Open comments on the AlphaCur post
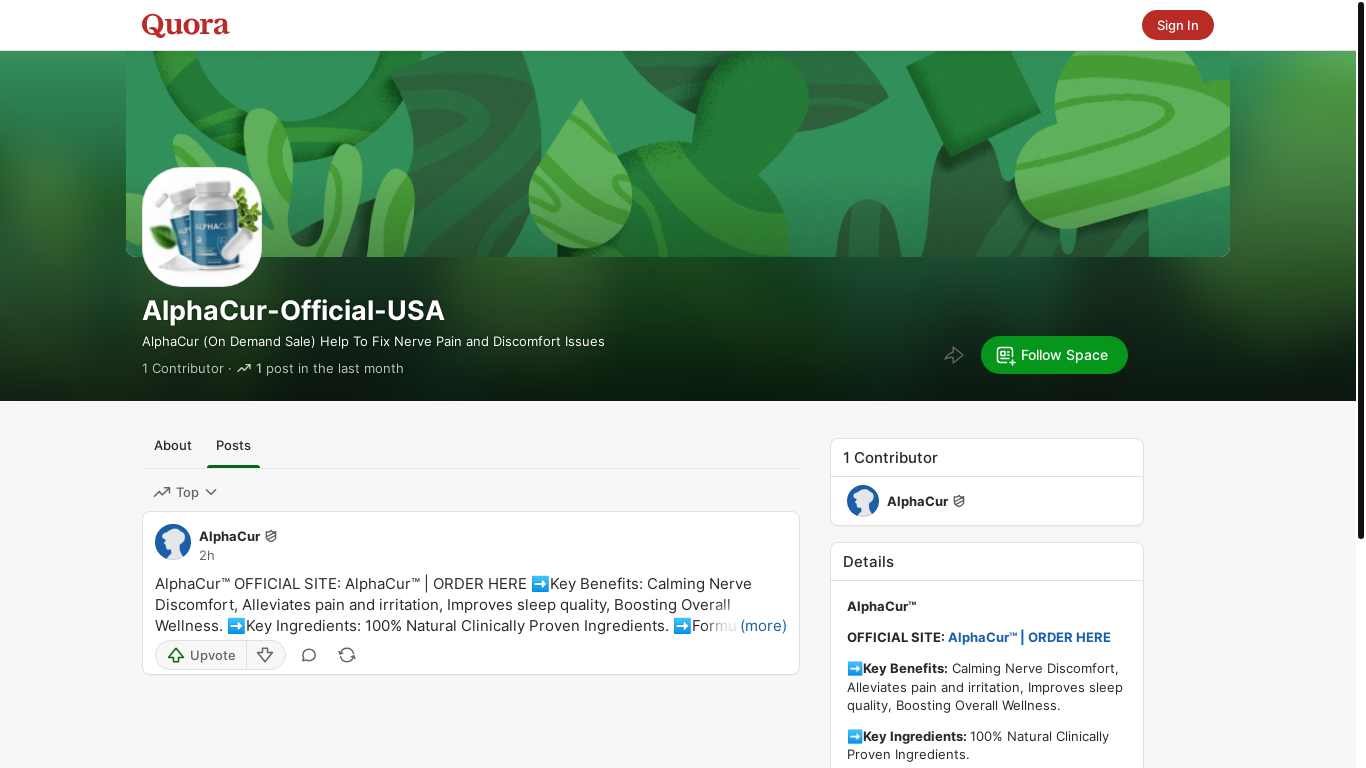The height and width of the screenshot is (768, 1366). pyautogui.click(x=309, y=655)
